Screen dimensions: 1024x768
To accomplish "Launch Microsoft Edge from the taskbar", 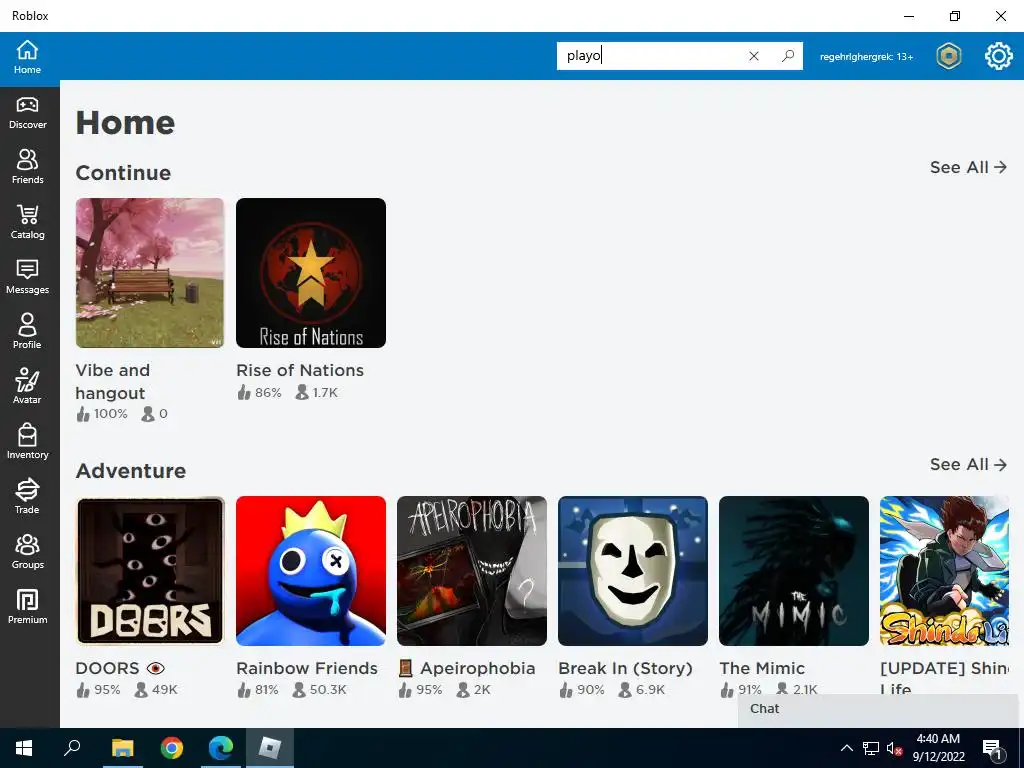I will click(221, 748).
